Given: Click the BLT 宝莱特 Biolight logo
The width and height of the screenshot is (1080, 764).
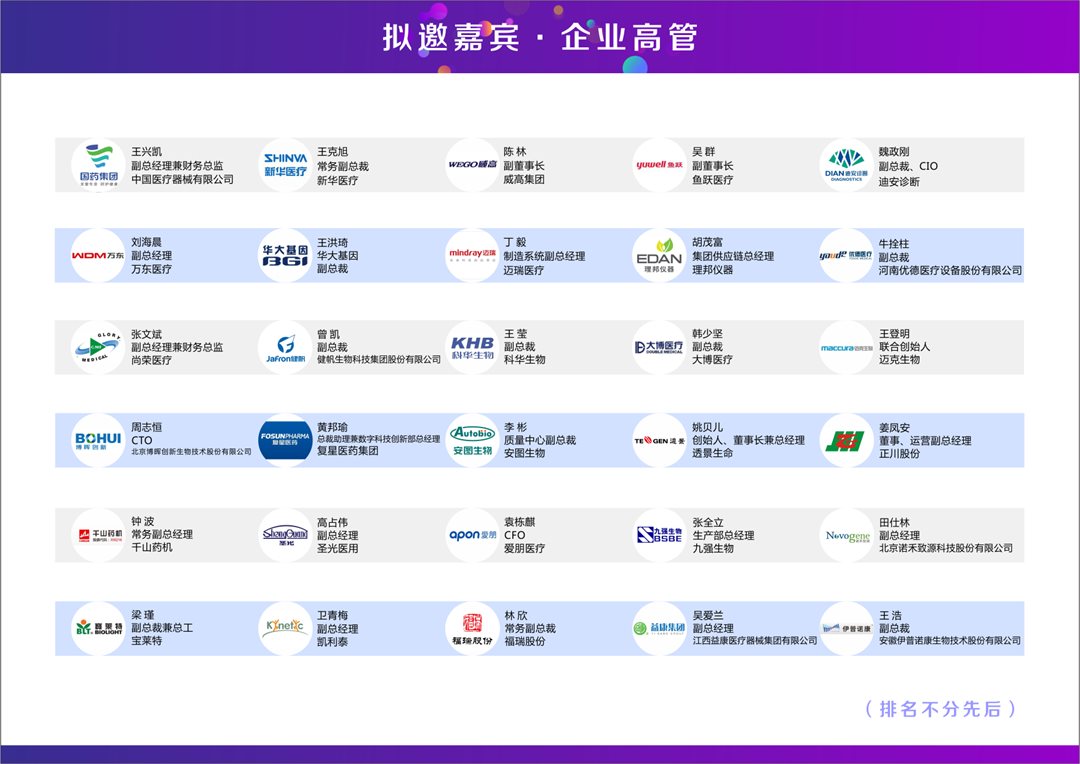Looking at the screenshot, I should coord(98,628).
